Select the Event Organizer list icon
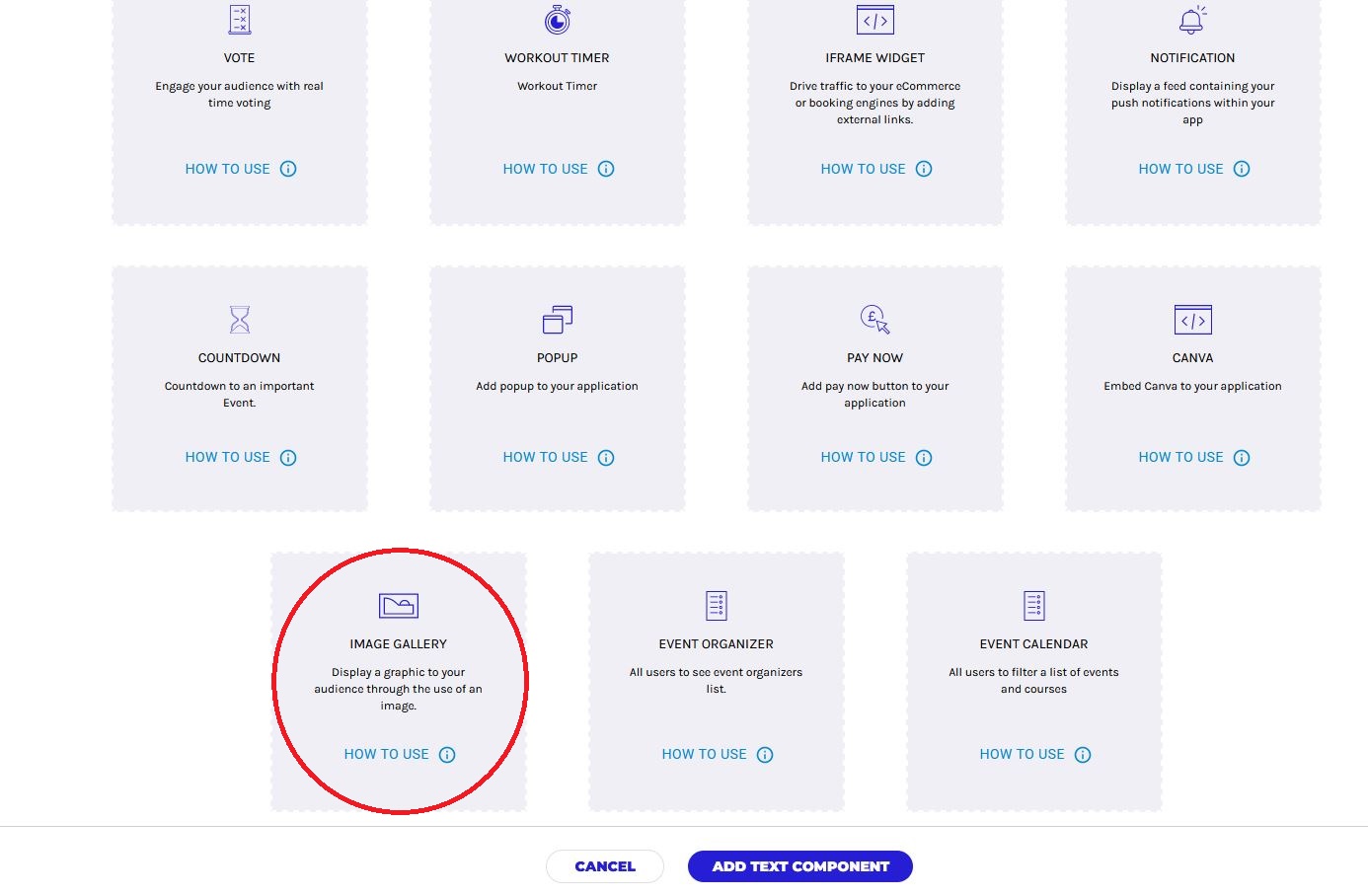 717,606
